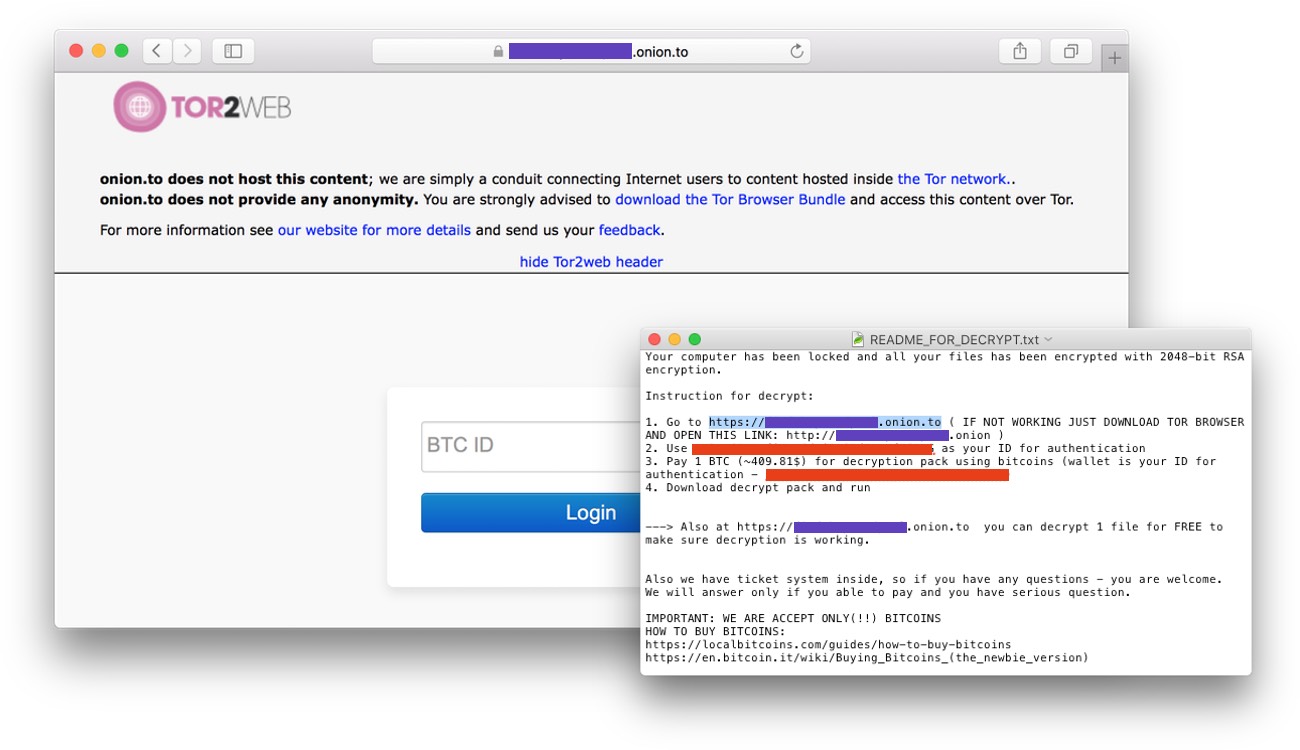Open the Safari Share button

(1020, 51)
